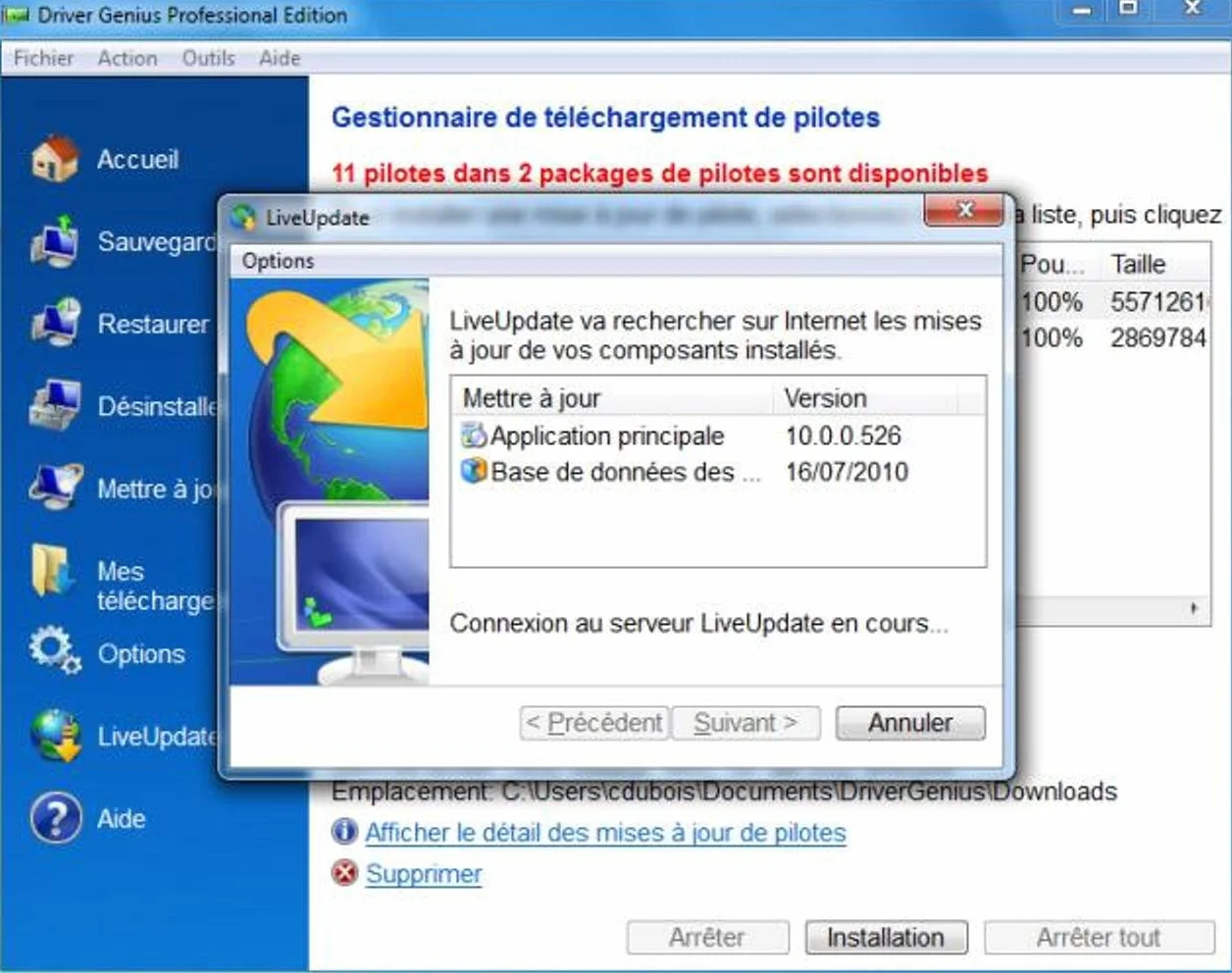Click the Aide question mark icon
Viewport: 1232px width, 973px height.
tap(56, 818)
